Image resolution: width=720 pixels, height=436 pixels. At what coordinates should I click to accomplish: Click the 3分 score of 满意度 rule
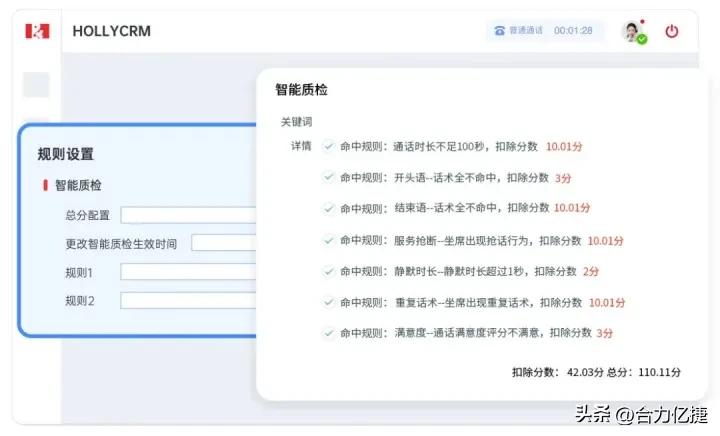tap(604, 333)
